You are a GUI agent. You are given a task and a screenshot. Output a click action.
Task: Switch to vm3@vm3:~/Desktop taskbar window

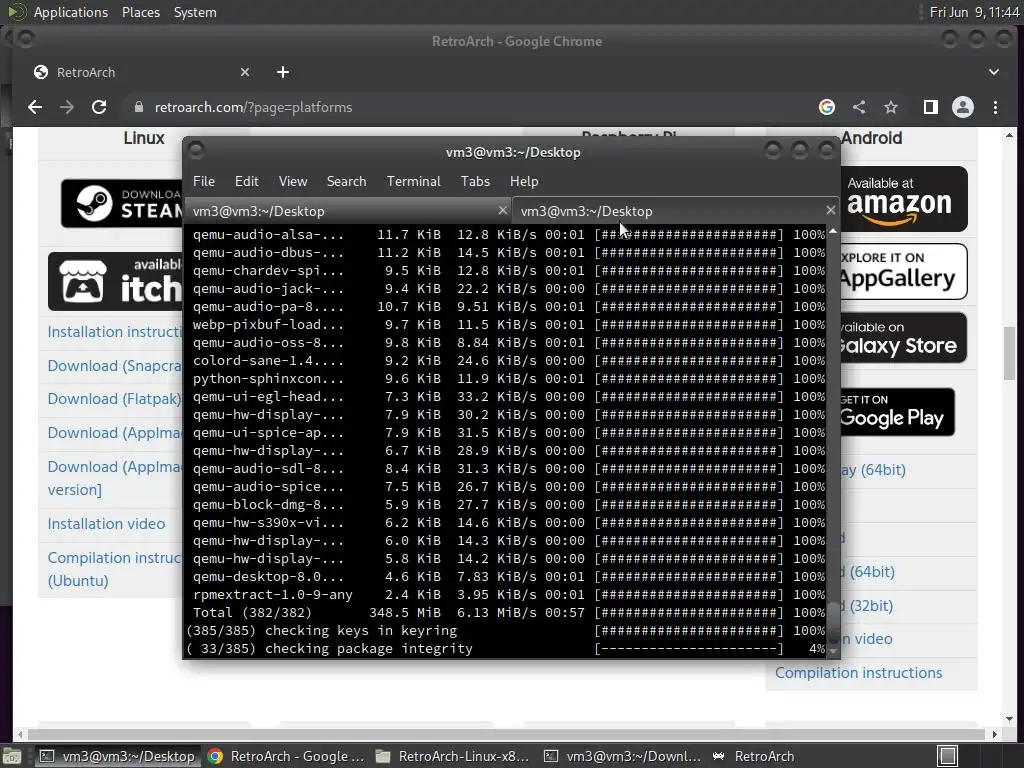[x=116, y=756]
